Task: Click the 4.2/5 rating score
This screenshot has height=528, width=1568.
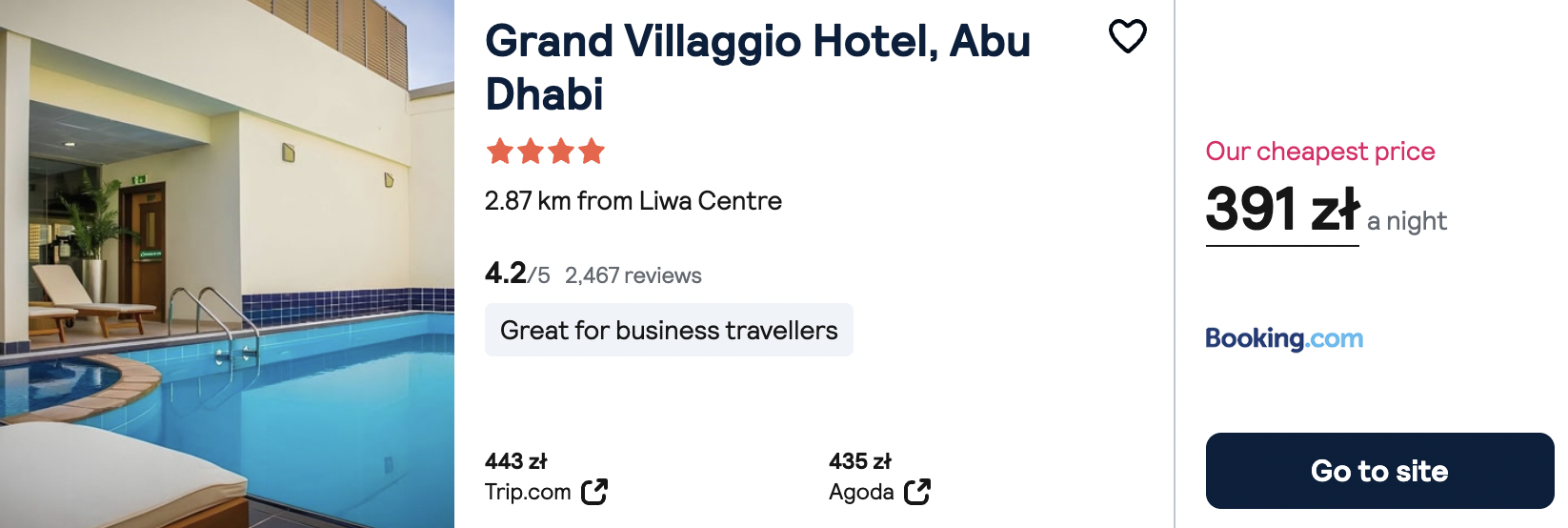Action: (517, 274)
